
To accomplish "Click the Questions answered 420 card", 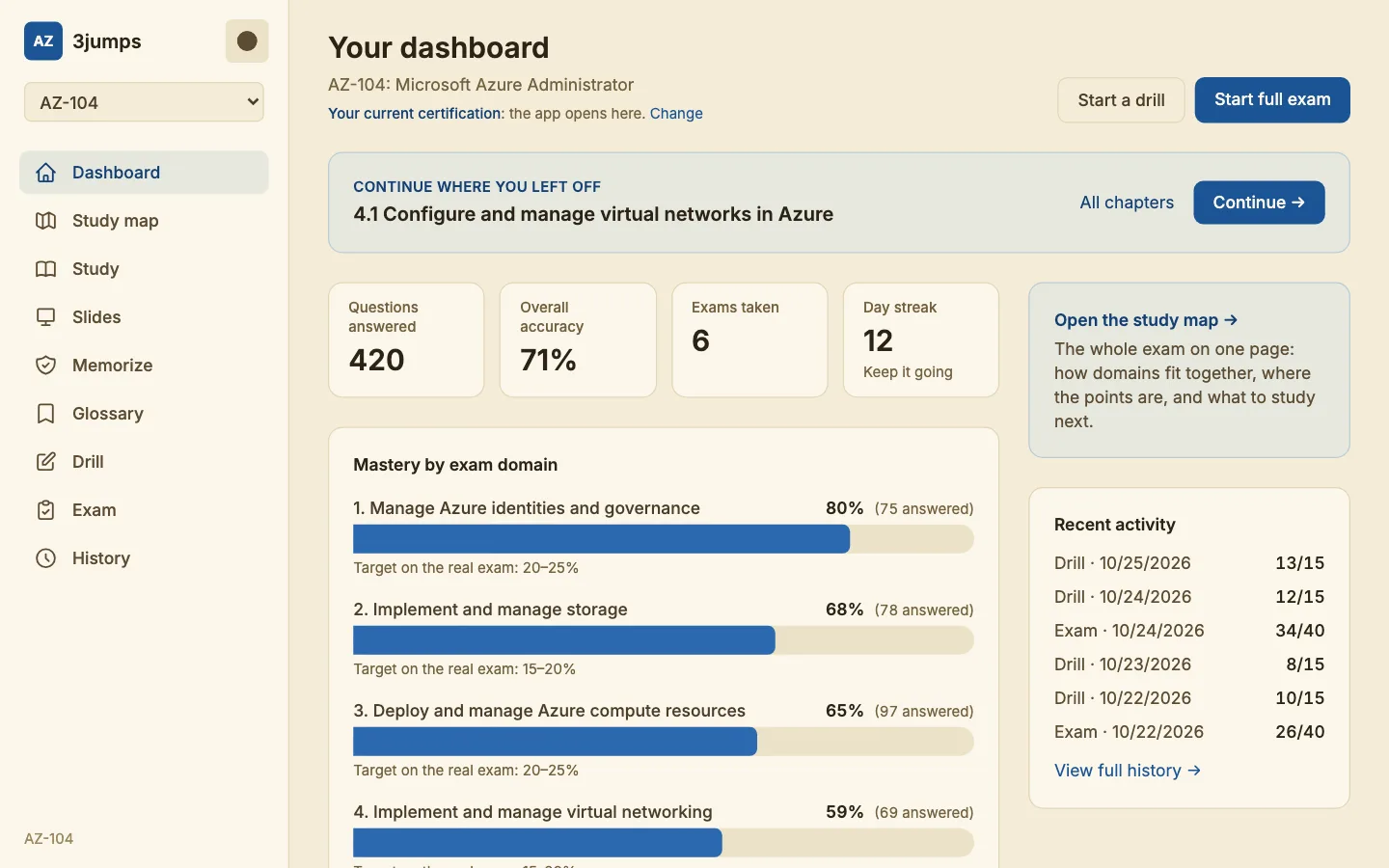I will pos(406,339).
